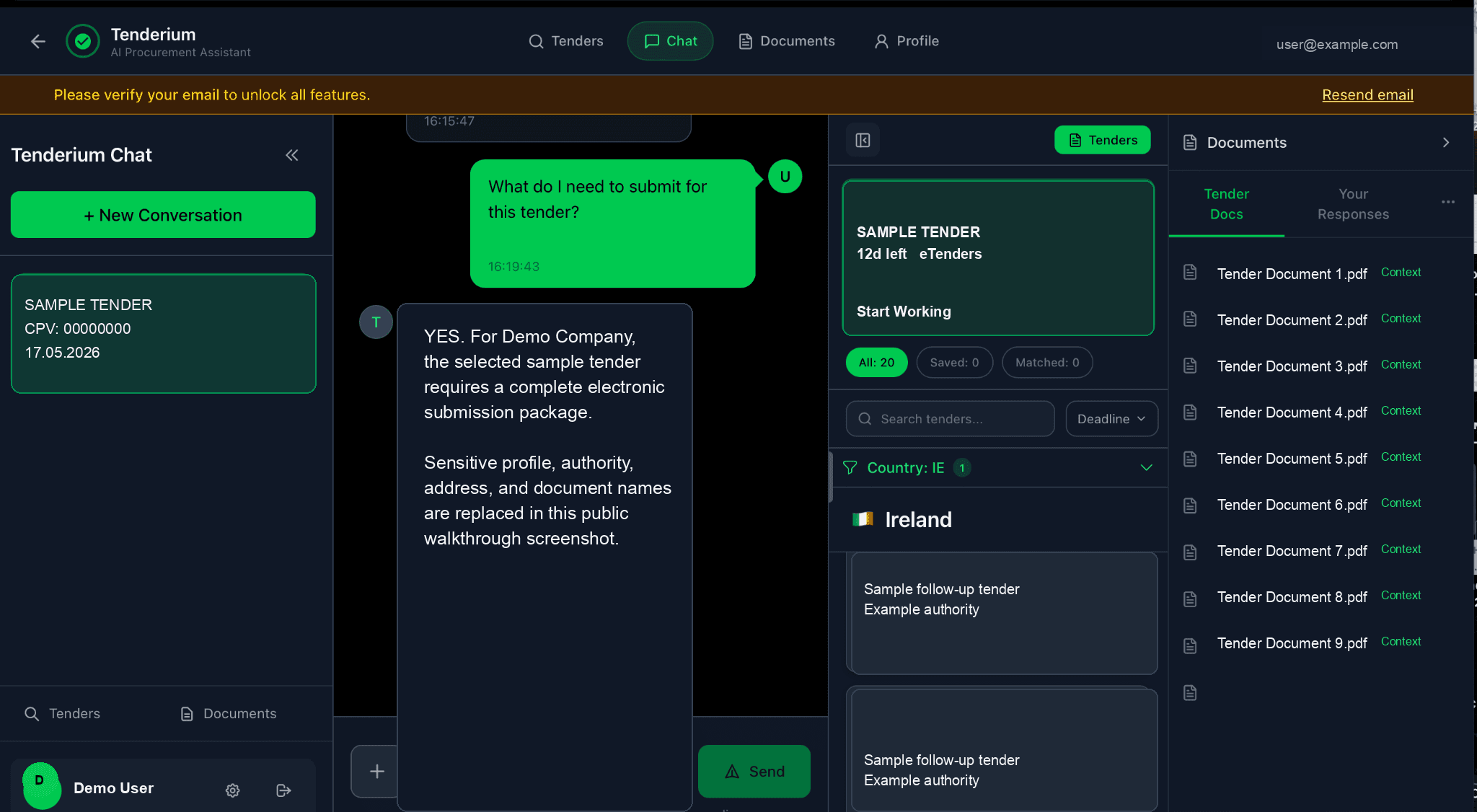Image resolution: width=1477 pixels, height=812 pixels.
Task: Click the Search tenders input field
Action: pos(950,419)
